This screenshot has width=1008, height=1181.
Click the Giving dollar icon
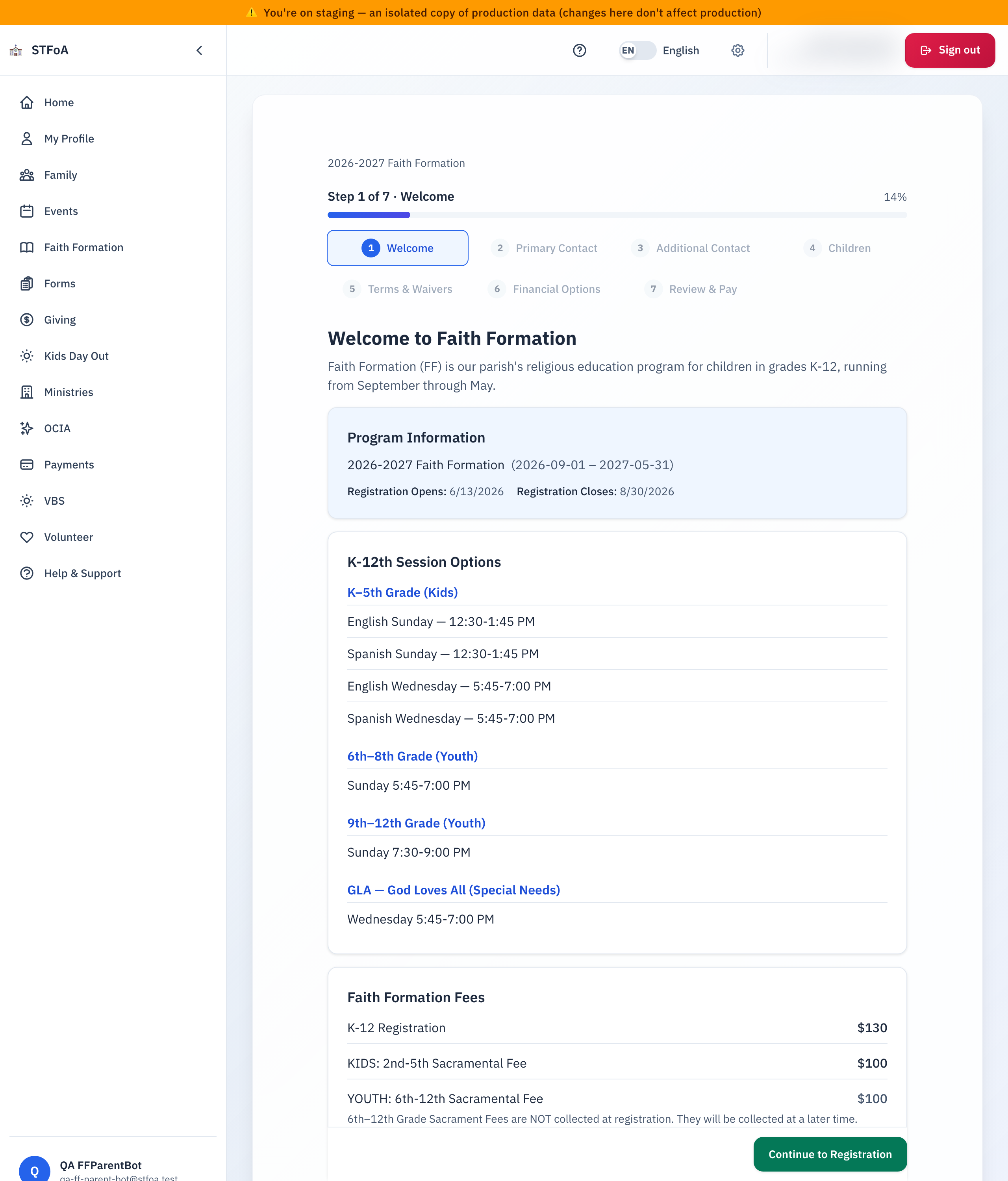tap(27, 320)
